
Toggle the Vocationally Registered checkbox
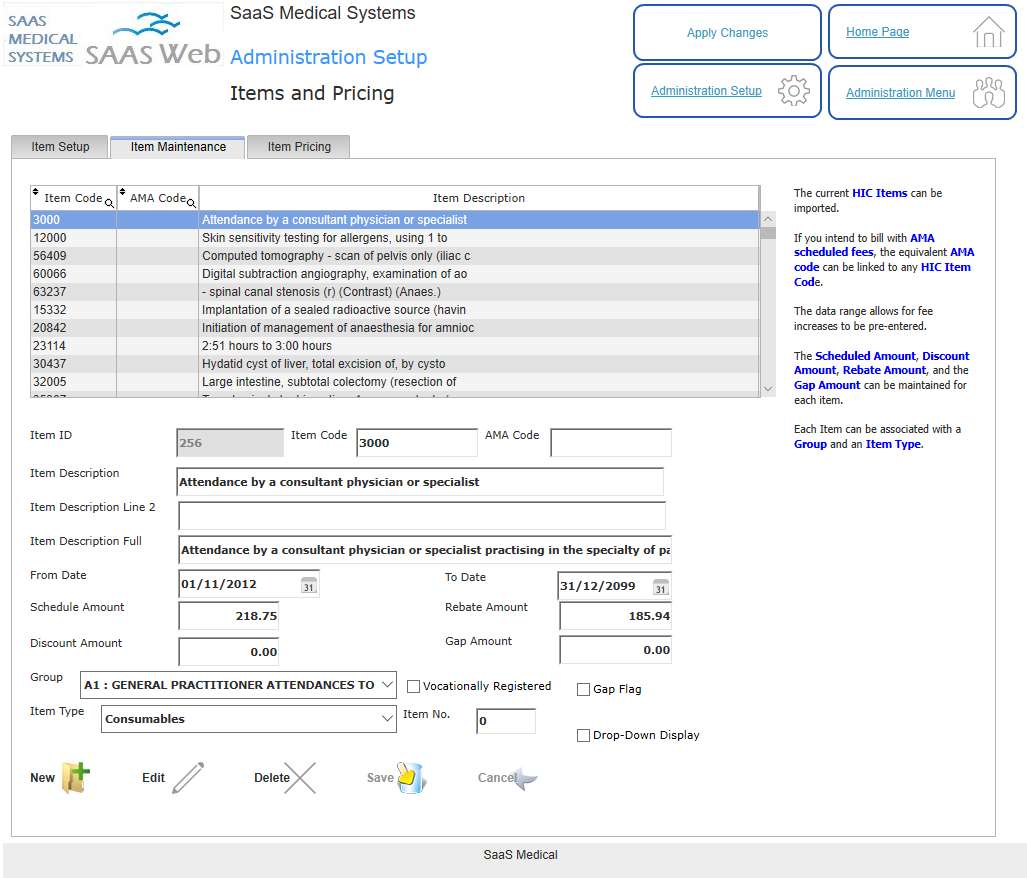(x=413, y=686)
